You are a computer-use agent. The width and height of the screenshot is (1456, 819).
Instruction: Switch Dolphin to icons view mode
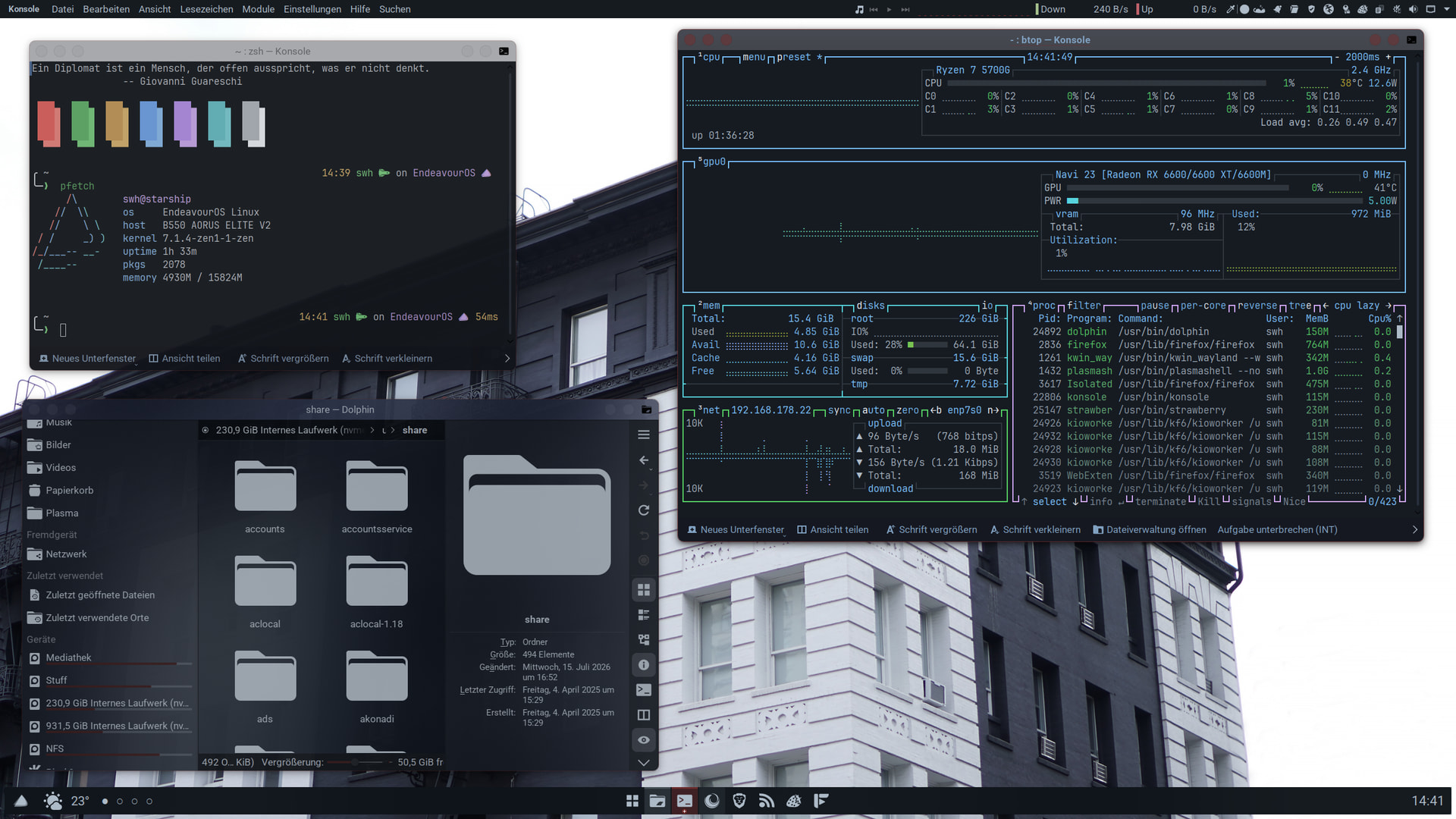(x=644, y=589)
